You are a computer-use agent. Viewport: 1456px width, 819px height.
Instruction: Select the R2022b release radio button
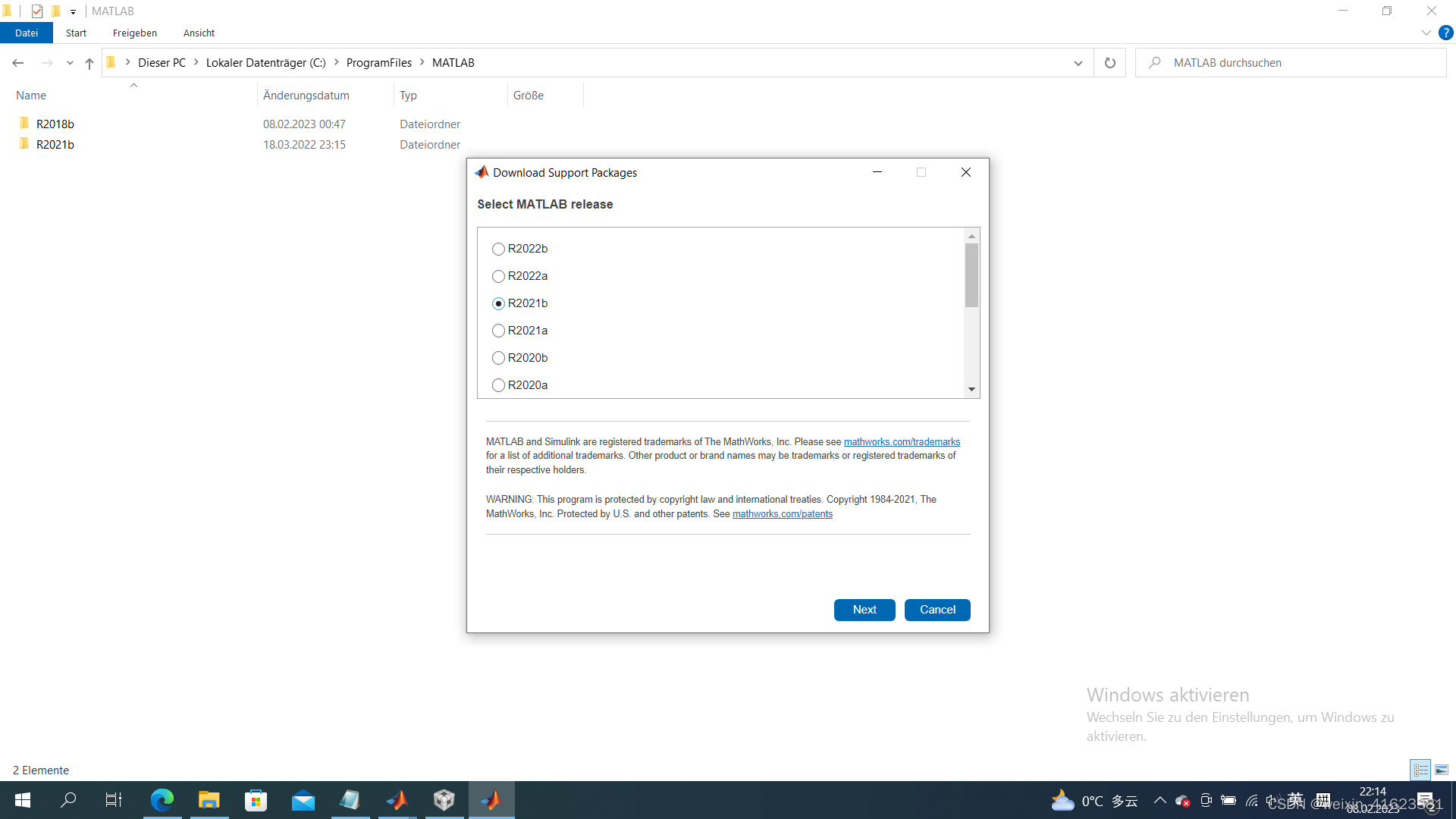[498, 249]
